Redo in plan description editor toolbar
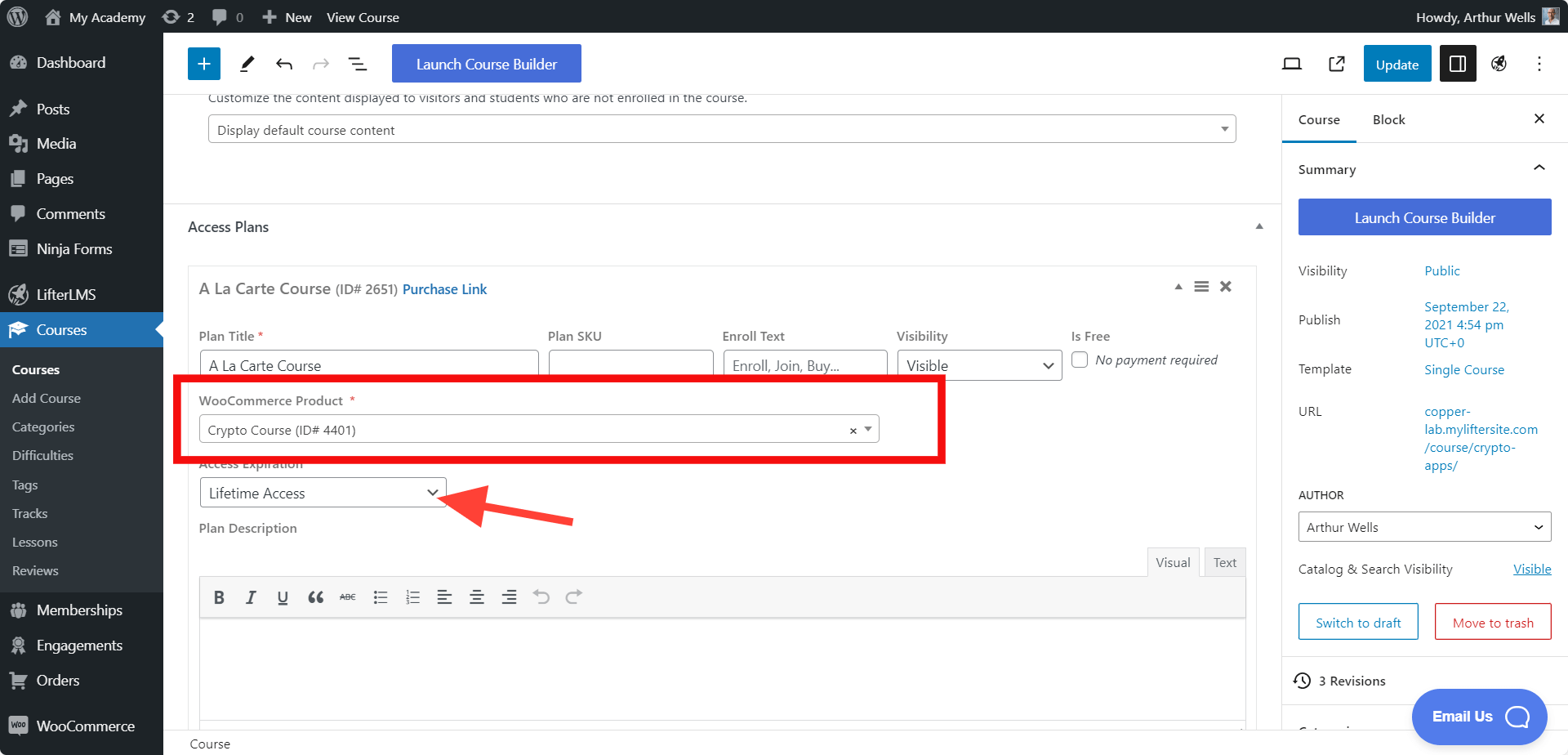1568x755 pixels. 574,597
